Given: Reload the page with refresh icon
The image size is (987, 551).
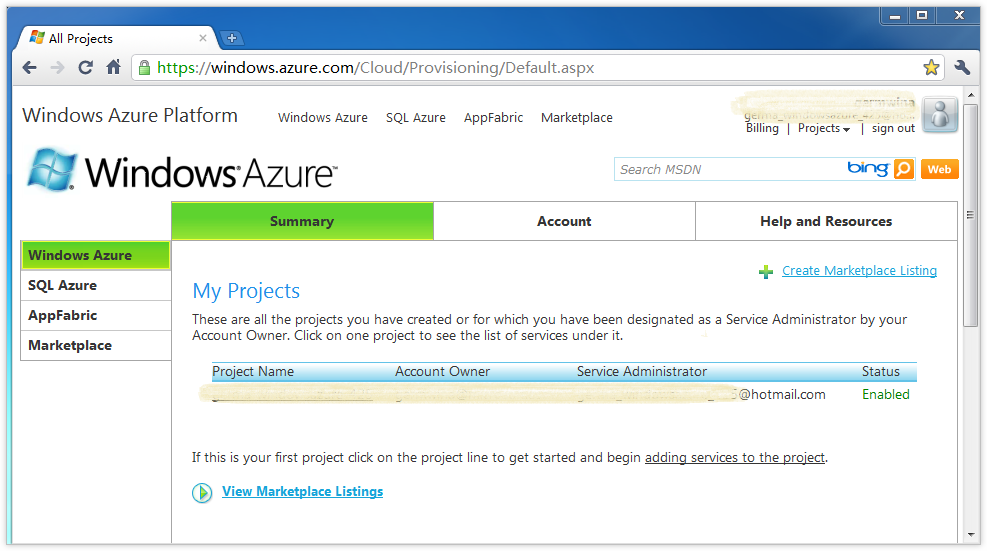Looking at the screenshot, I should pyautogui.click(x=86, y=68).
